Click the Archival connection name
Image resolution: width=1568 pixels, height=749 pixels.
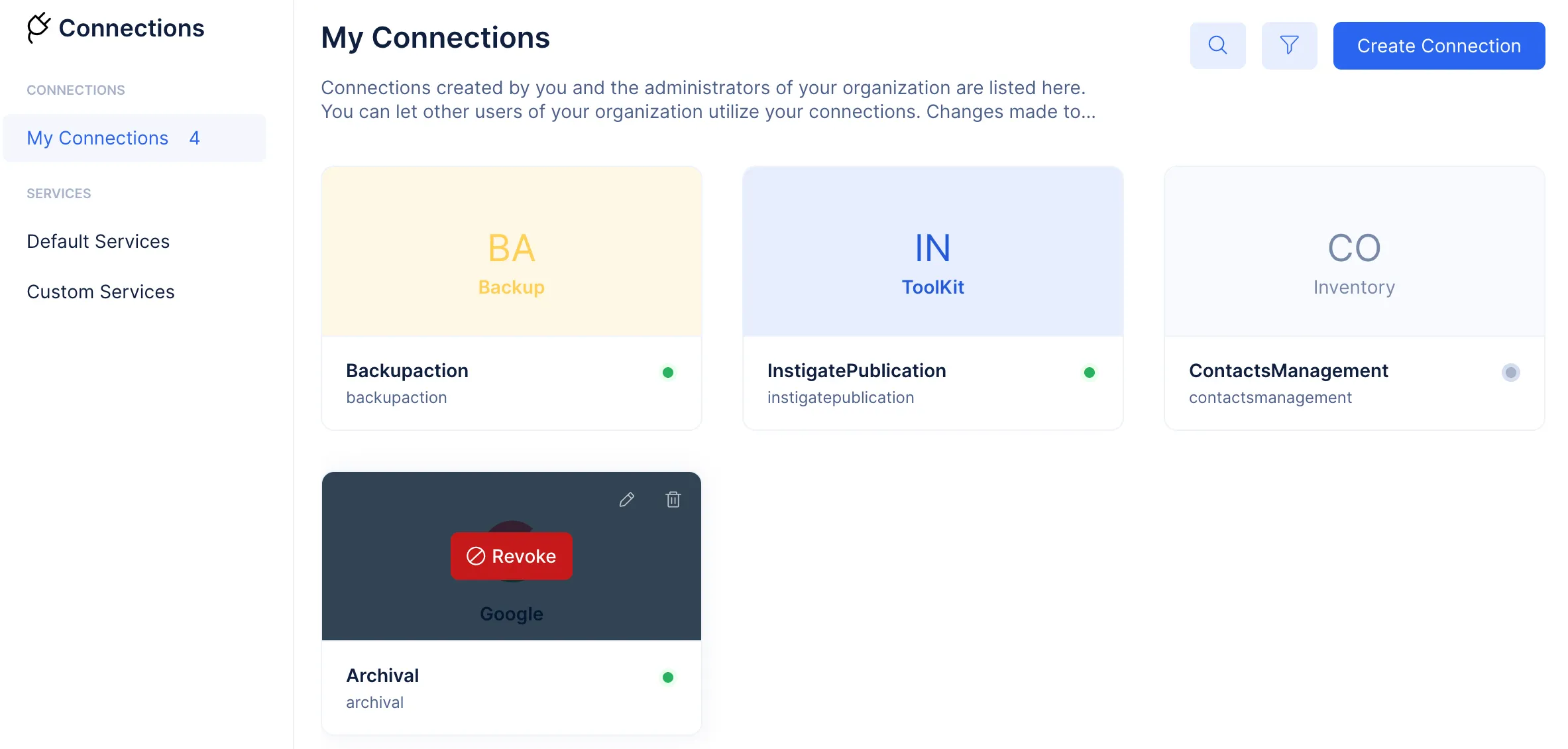382,675
